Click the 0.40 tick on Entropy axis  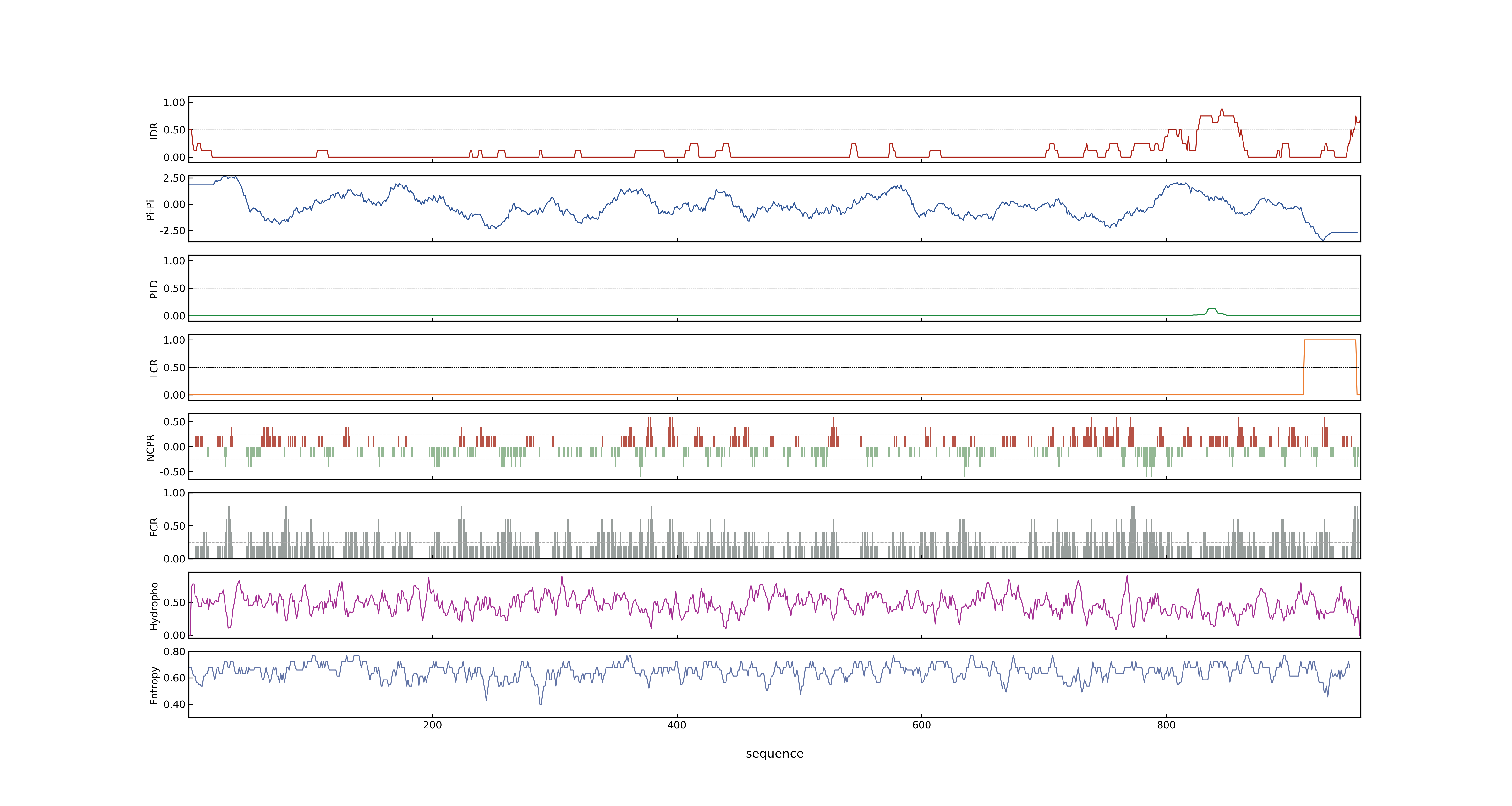(174, 704)
